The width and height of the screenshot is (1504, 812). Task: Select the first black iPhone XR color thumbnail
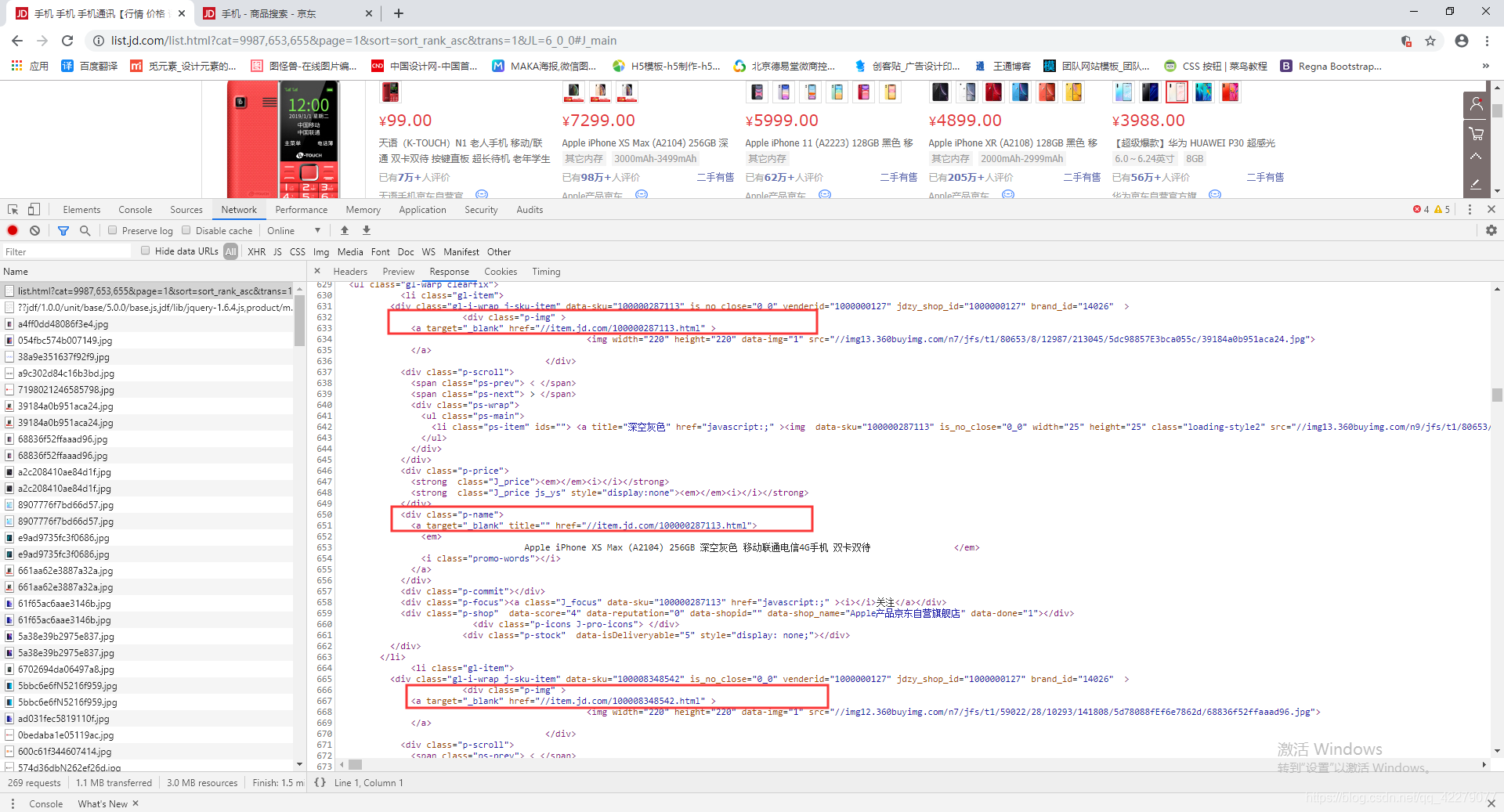click(x=940, y=92)
